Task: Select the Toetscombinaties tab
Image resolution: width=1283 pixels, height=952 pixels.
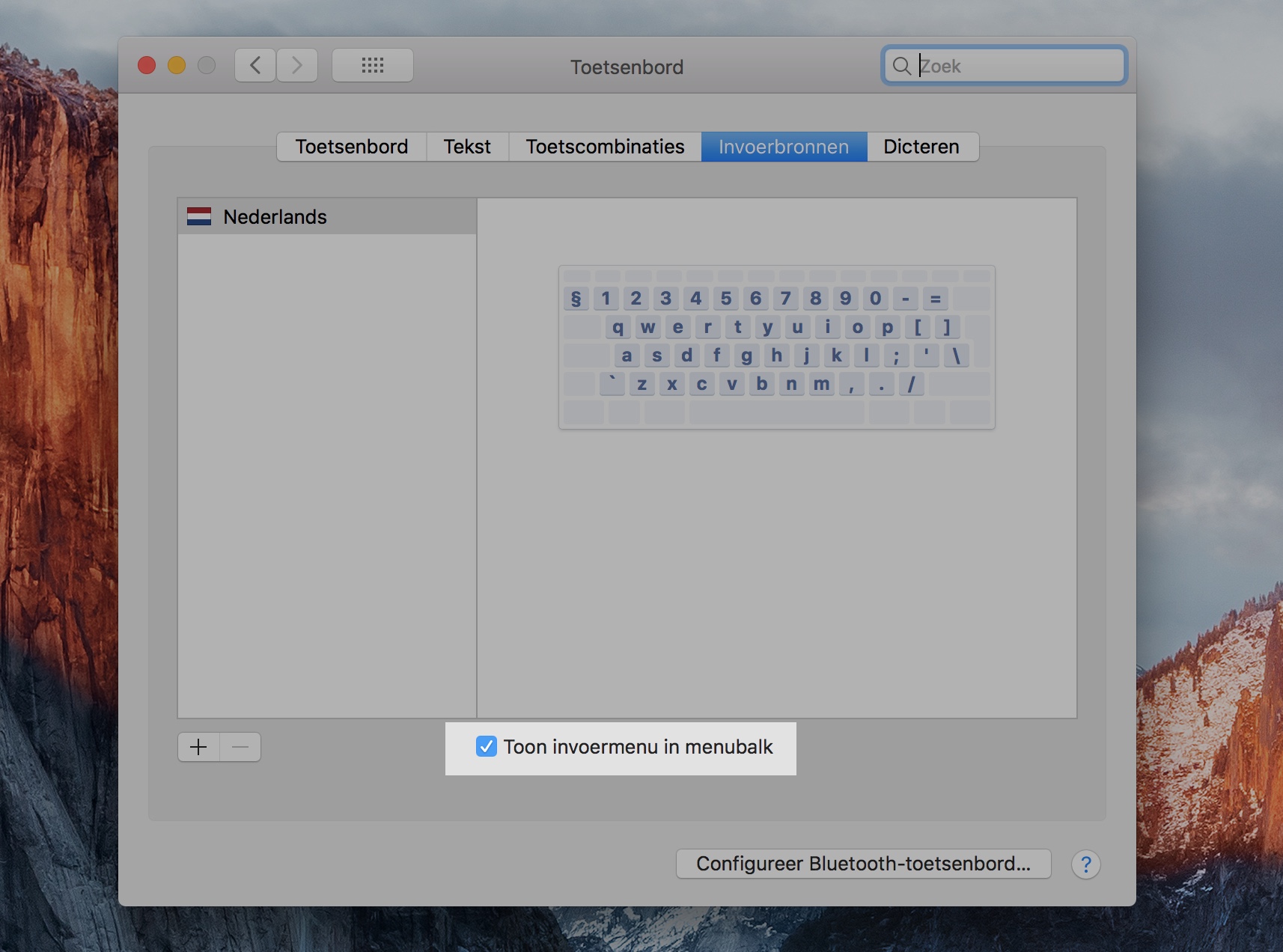Action: point(605,147)
